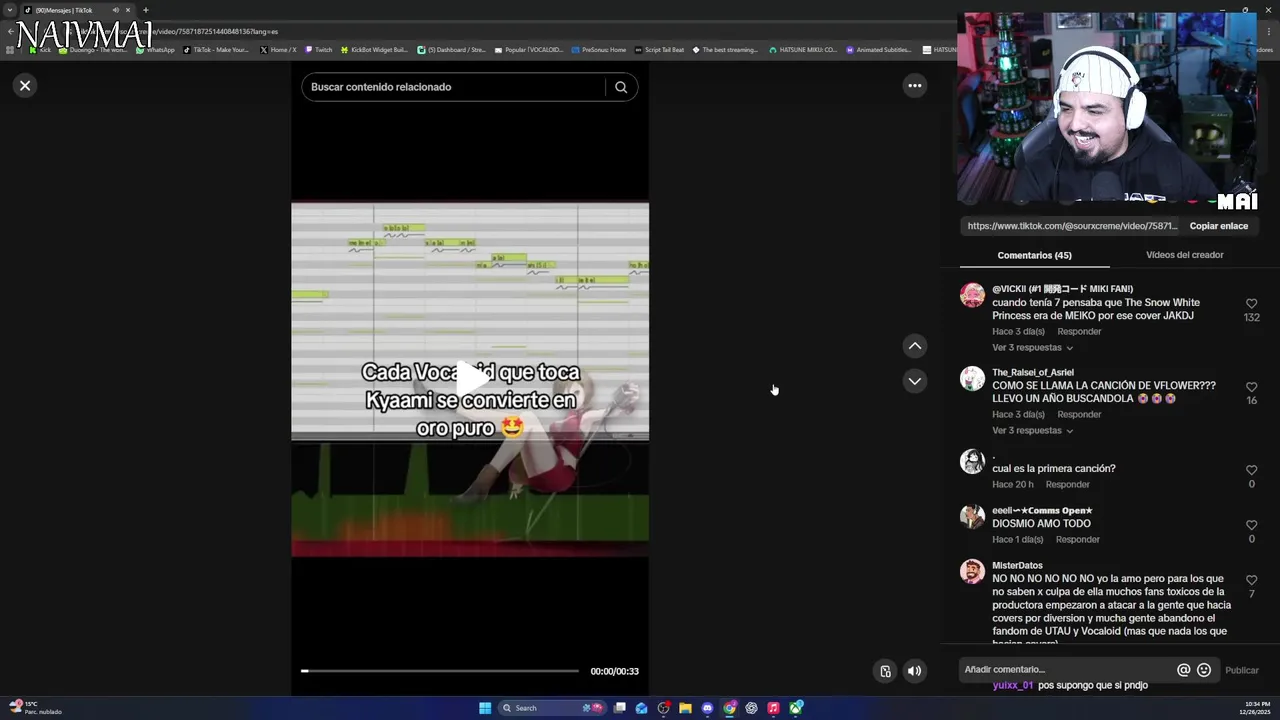
Task: Switch to Videos del creador tab
Action: coord(1184,255)
